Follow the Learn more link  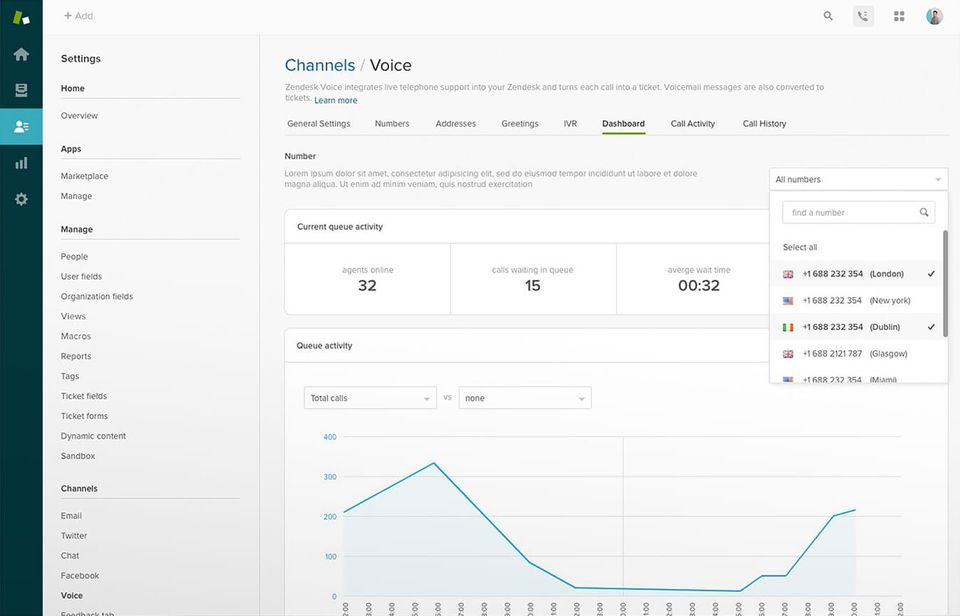point(336,100)
